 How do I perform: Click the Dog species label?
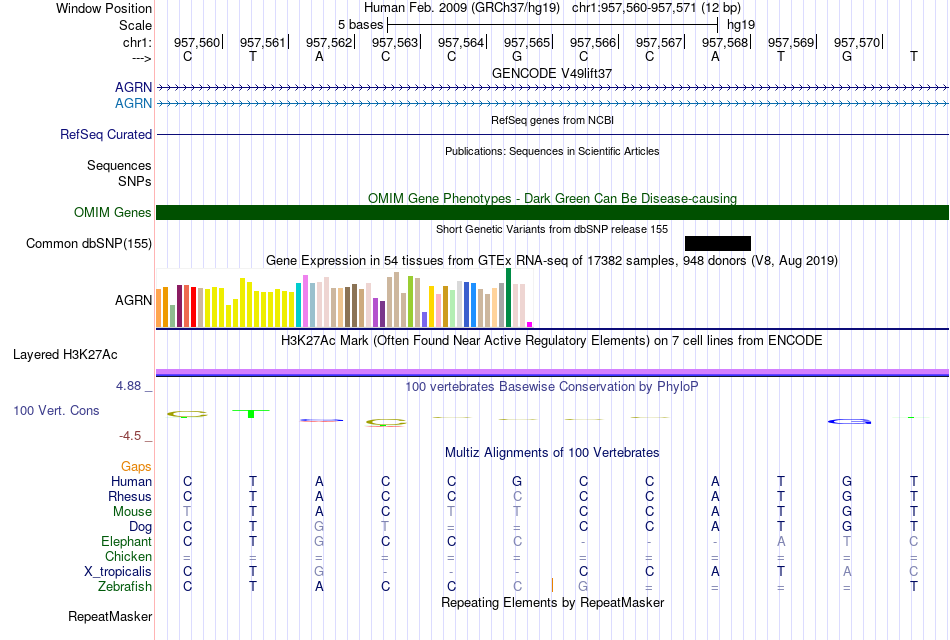click(x=141, y=527)
